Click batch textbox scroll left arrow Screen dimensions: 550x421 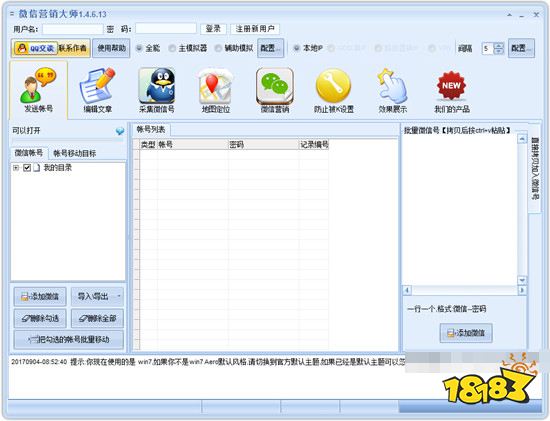pyautogui.click(x=407, y=290)
